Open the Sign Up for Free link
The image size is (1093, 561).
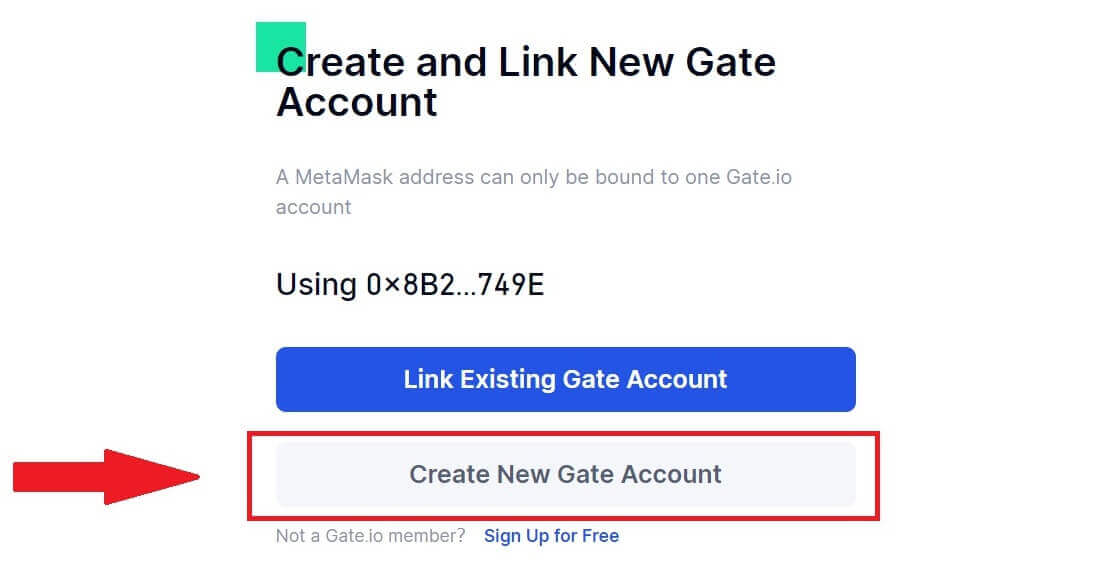[x=551, y=536]
